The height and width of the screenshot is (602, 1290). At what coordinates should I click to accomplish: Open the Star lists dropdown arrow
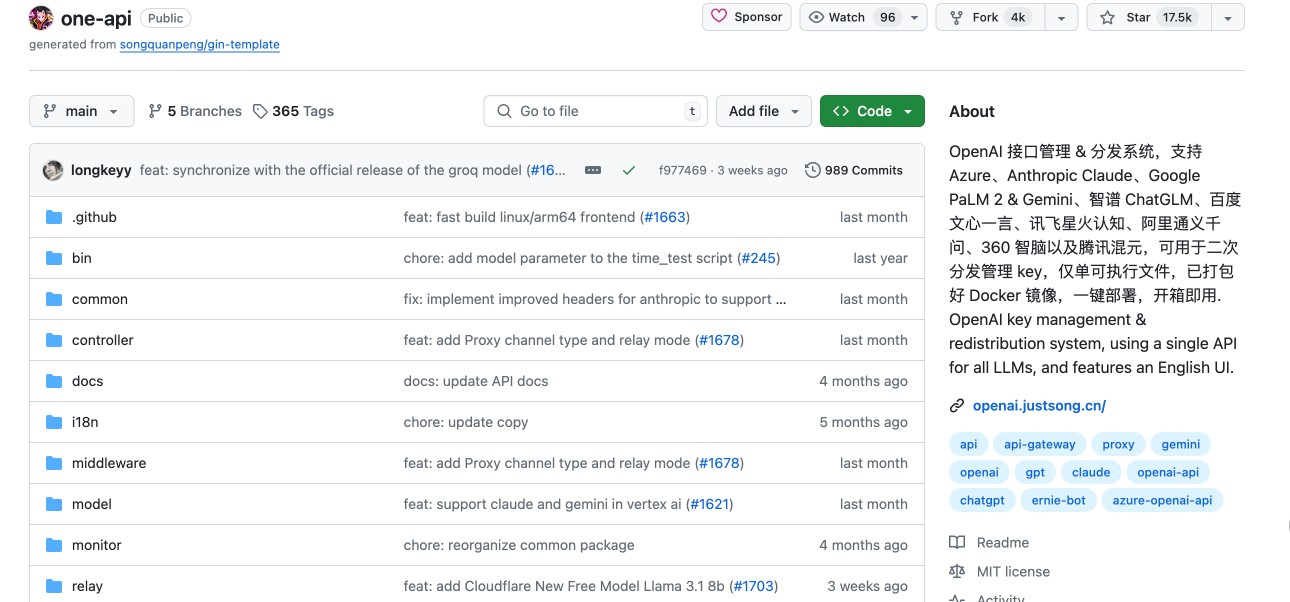(x=1228, y=18)
